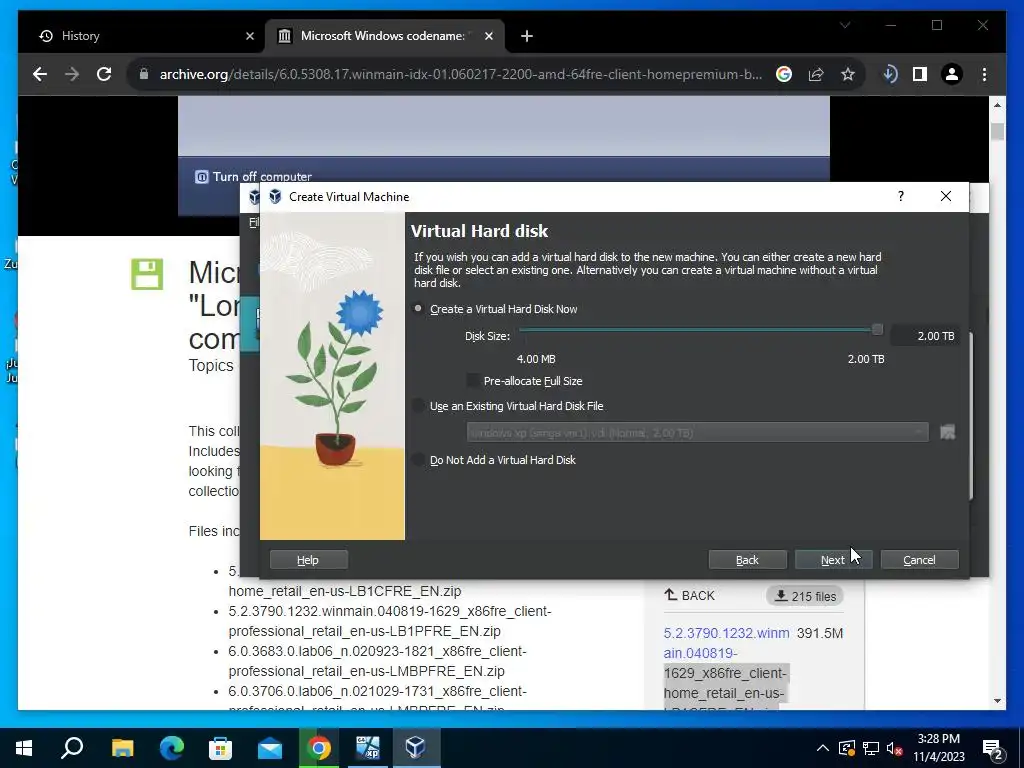This screenshot has height=768, width=1024.
Task: Cancel the Create Virtual Machine wizard
Action: (x=920, y=560)
